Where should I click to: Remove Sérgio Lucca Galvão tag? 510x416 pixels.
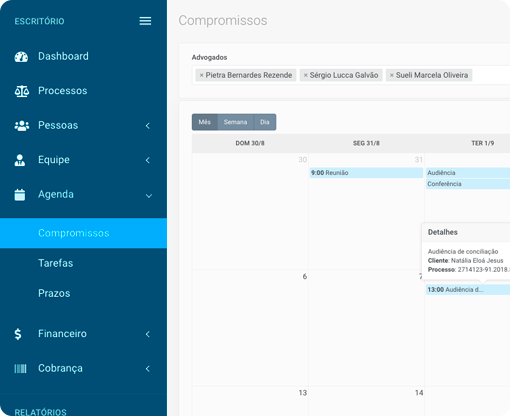point(305,75)
